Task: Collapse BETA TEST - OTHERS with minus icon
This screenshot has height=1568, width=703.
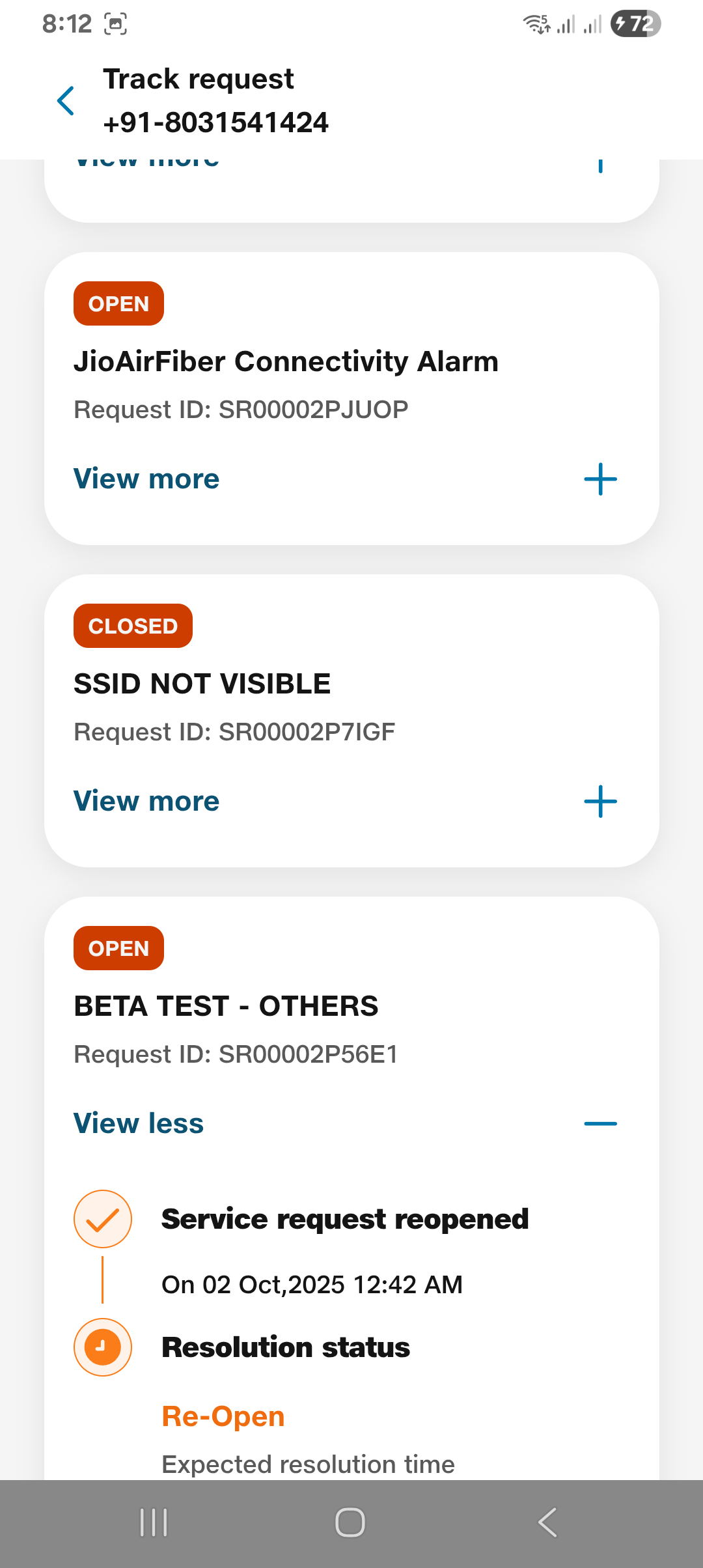Action: pyautogui.click(x=600, y=1123)
